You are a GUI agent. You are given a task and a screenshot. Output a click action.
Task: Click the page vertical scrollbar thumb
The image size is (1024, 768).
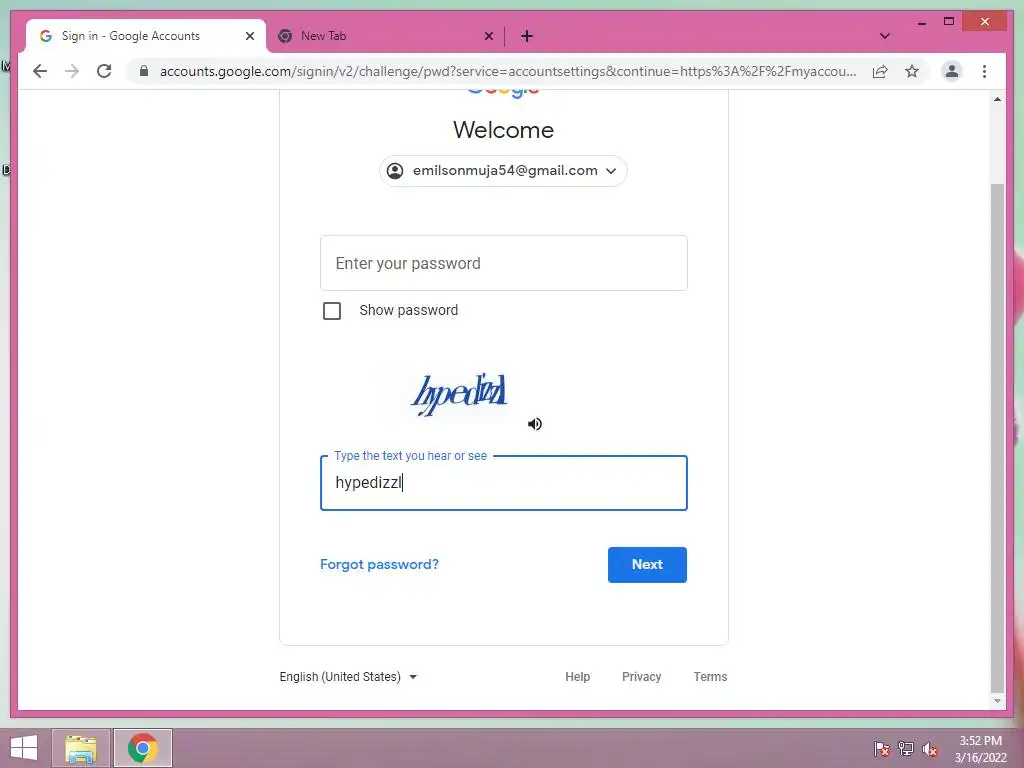(997, 438)
